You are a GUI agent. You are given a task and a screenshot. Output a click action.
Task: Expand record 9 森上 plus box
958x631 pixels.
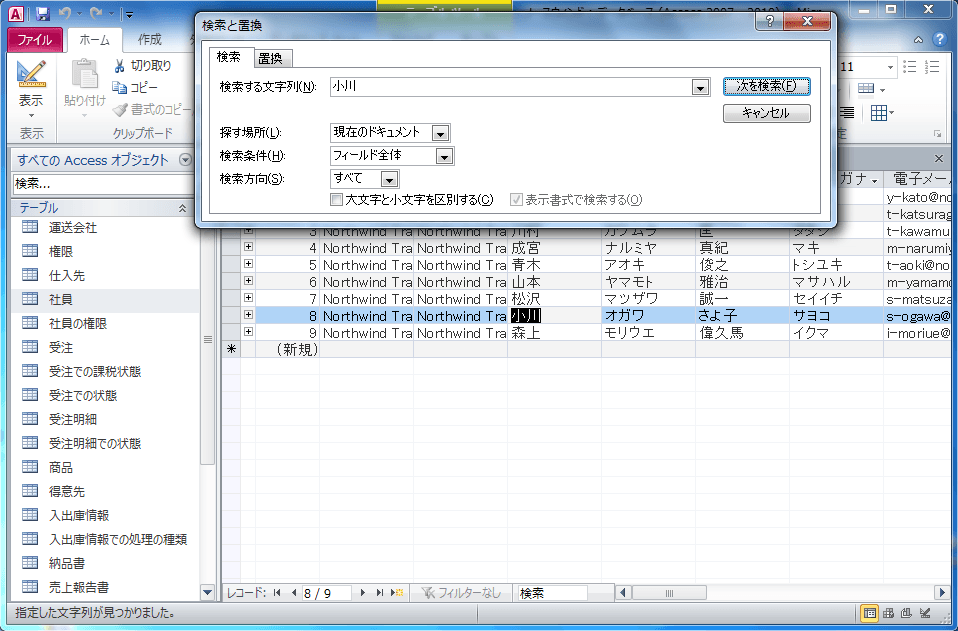[x=249, y=332]
